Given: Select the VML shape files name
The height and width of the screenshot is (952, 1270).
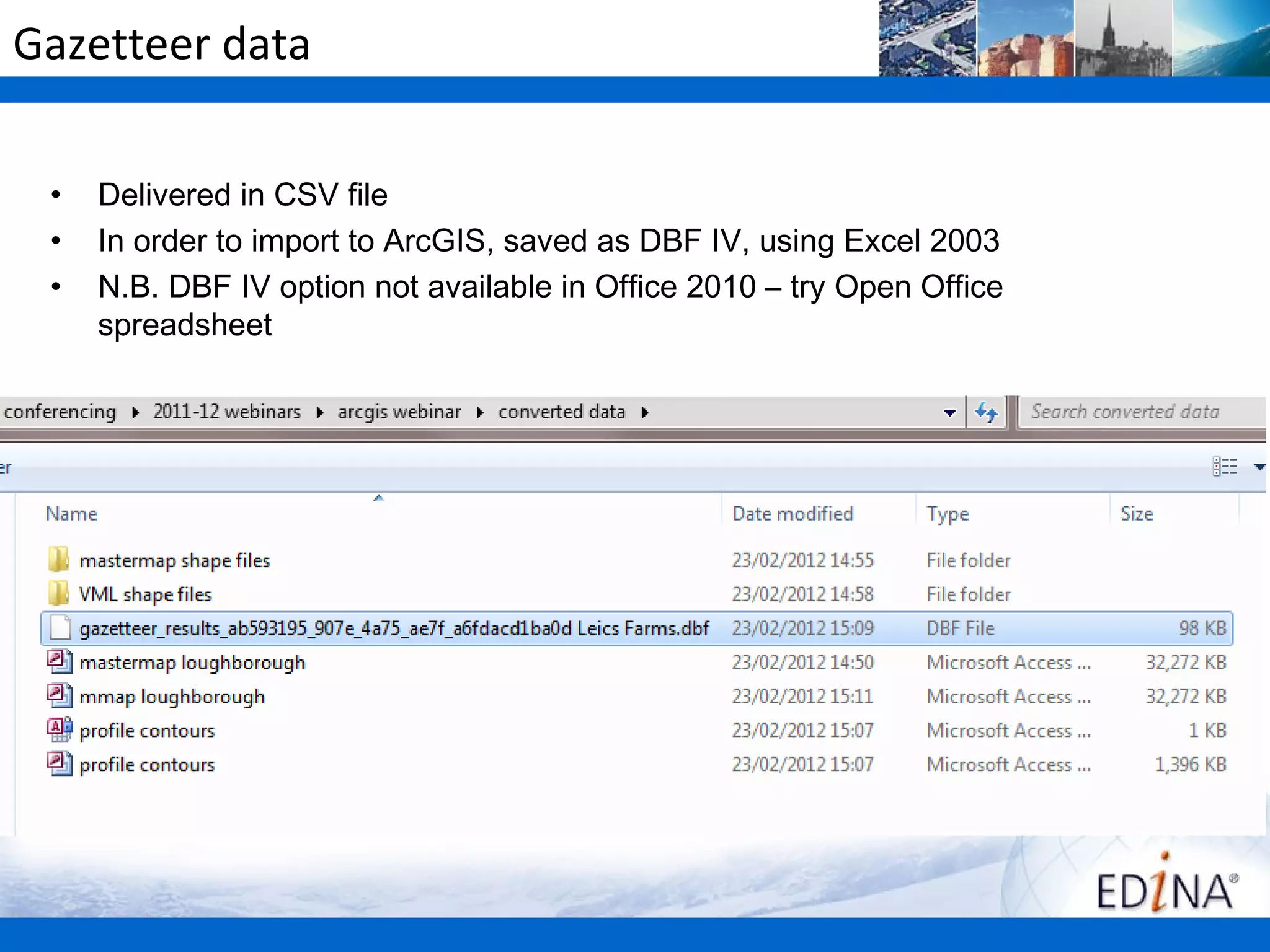Looking at the screenshot, I should pos(146,595).
